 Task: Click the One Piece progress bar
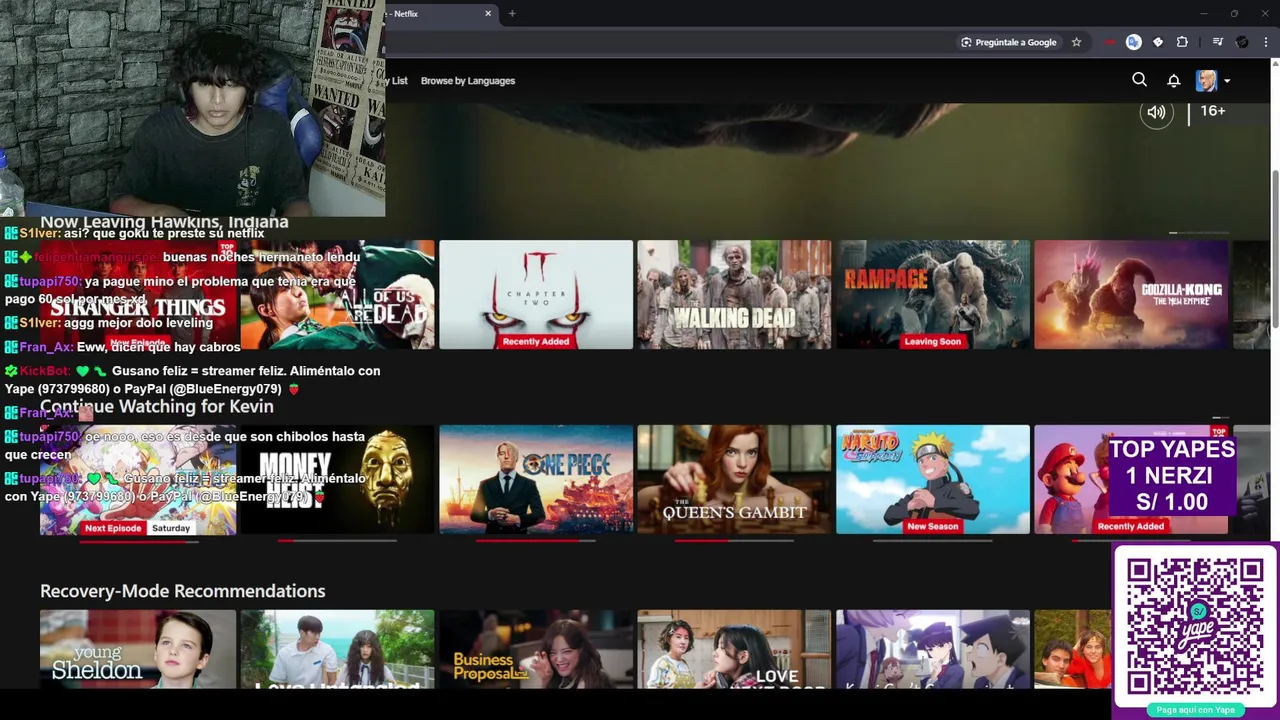[x=536, y=541]
